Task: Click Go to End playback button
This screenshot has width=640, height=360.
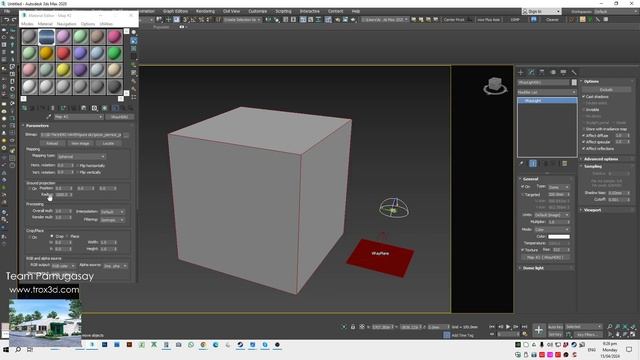Action: (x=524, y=327)
